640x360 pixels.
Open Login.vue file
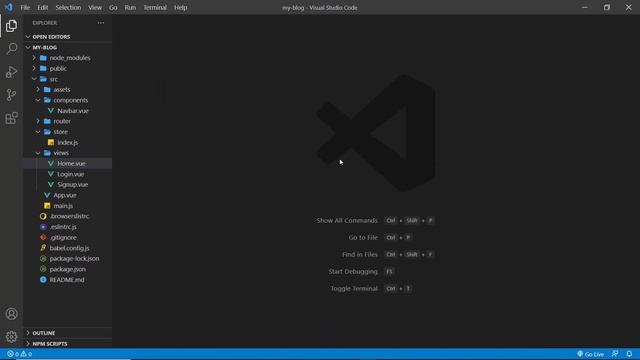click(x=67, y=174)
